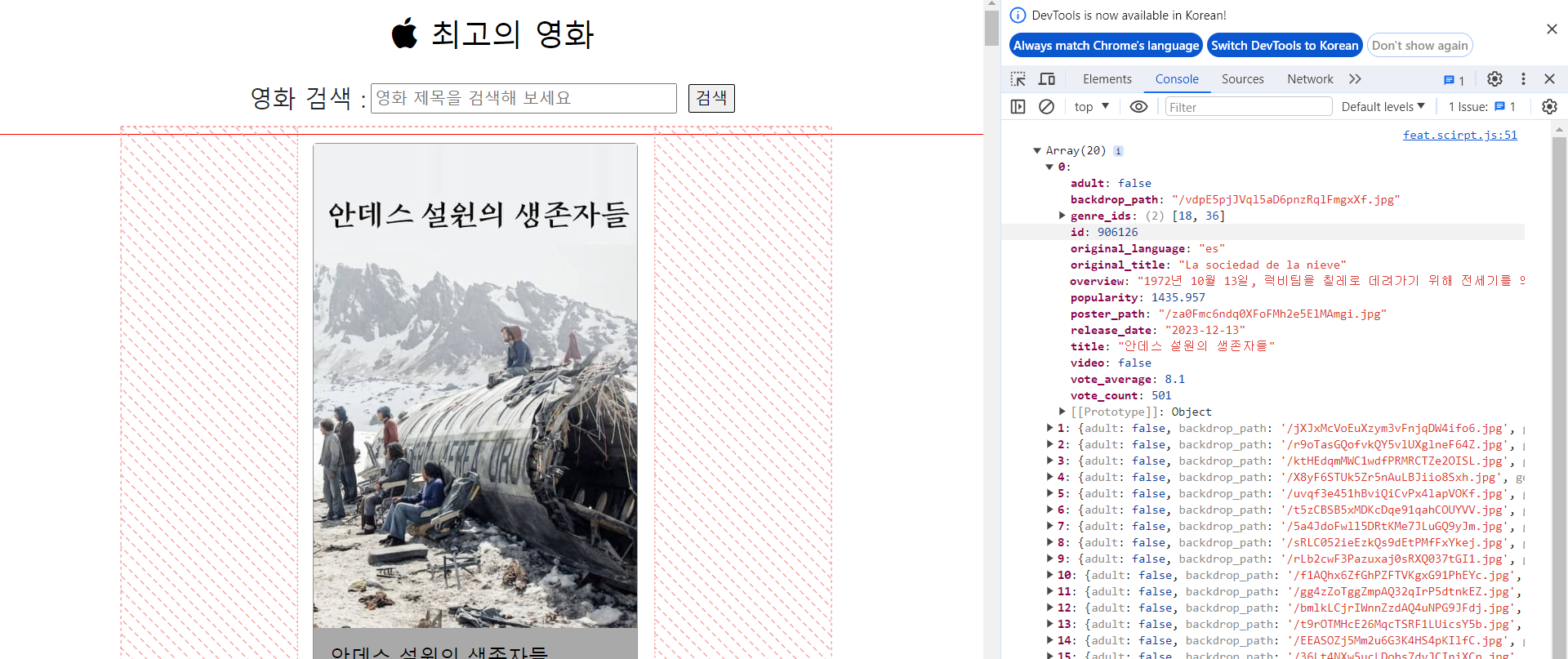Click the release_date '2023-12-13' value

pyautogui.click(x=1205, y=330)
